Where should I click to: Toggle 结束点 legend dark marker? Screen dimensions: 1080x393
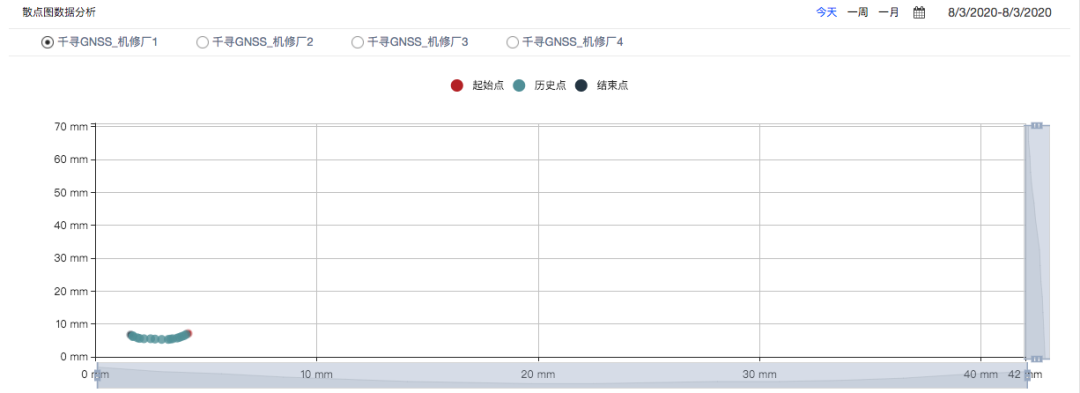[581, 85]
